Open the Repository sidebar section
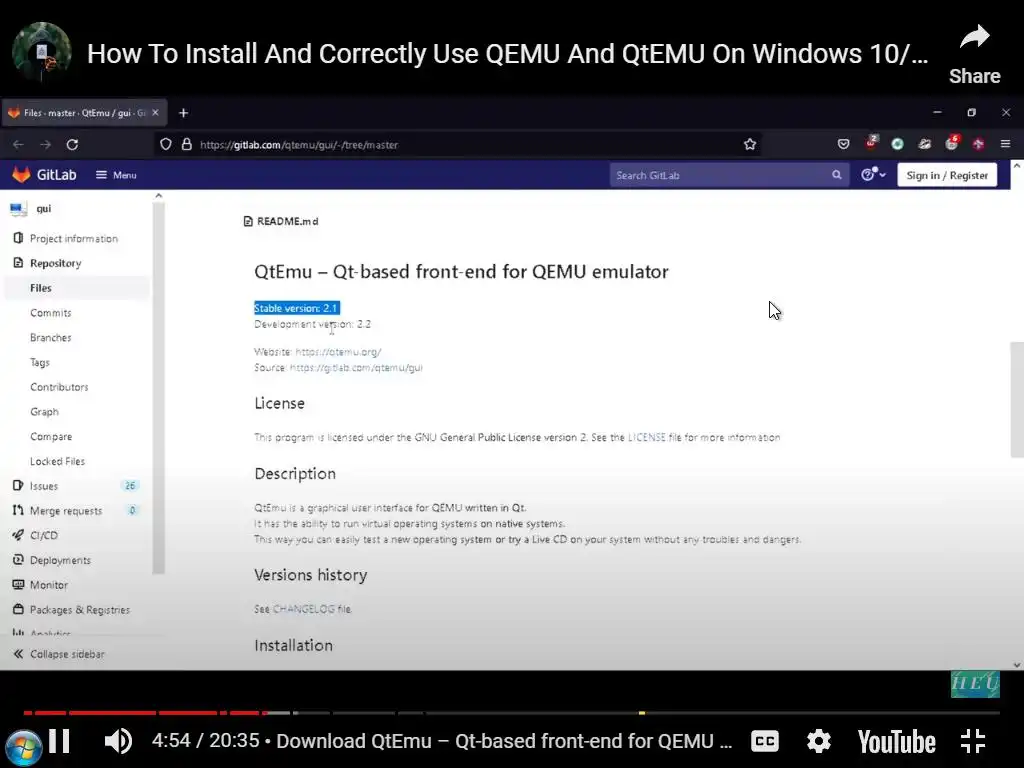The width and height of the screenshot is (1024, 768). 56,263
